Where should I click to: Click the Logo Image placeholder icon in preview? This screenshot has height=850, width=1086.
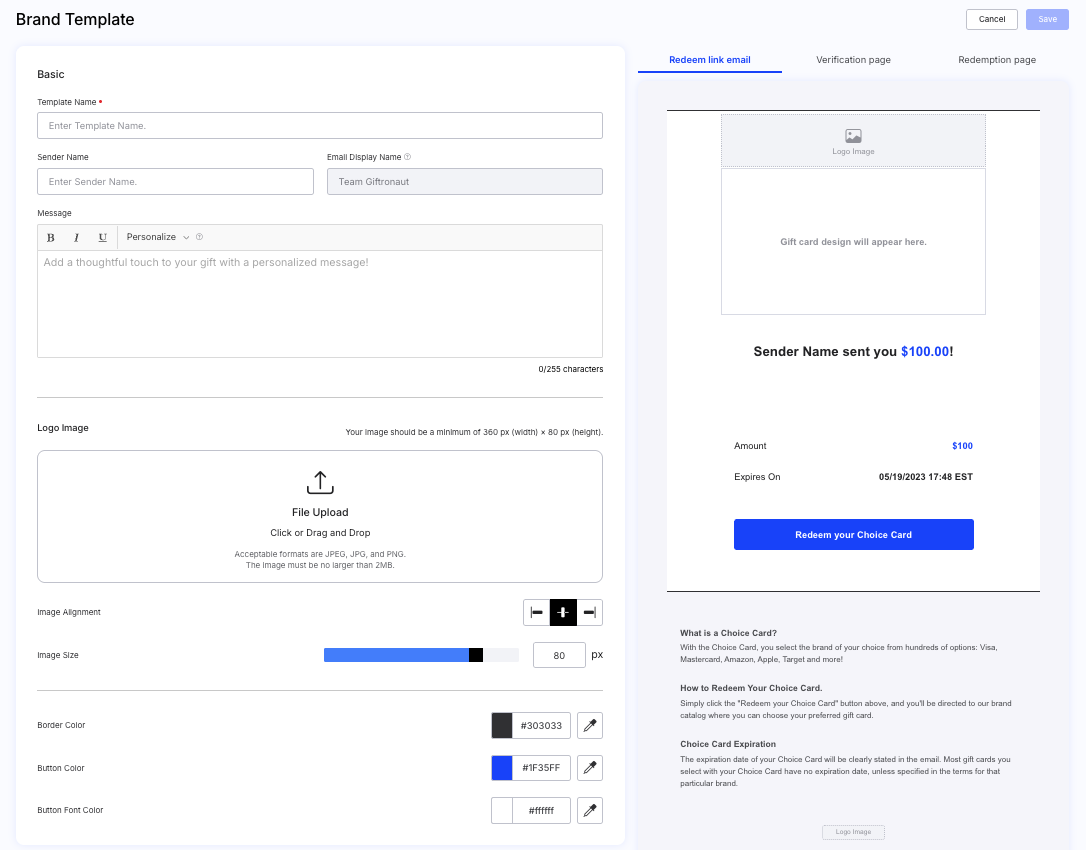pos(853,136)
